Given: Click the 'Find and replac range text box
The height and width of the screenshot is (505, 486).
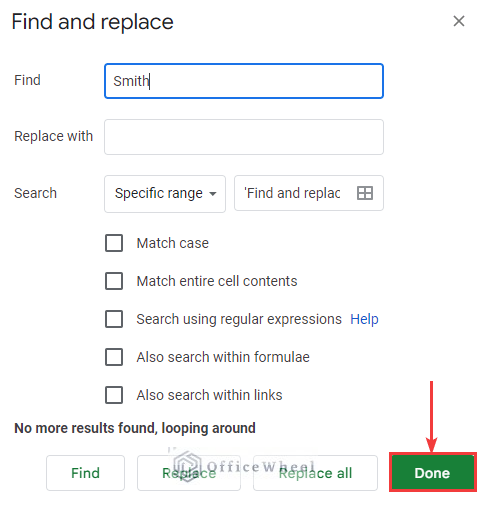Looking at the screenshot, I should point(309,193).
